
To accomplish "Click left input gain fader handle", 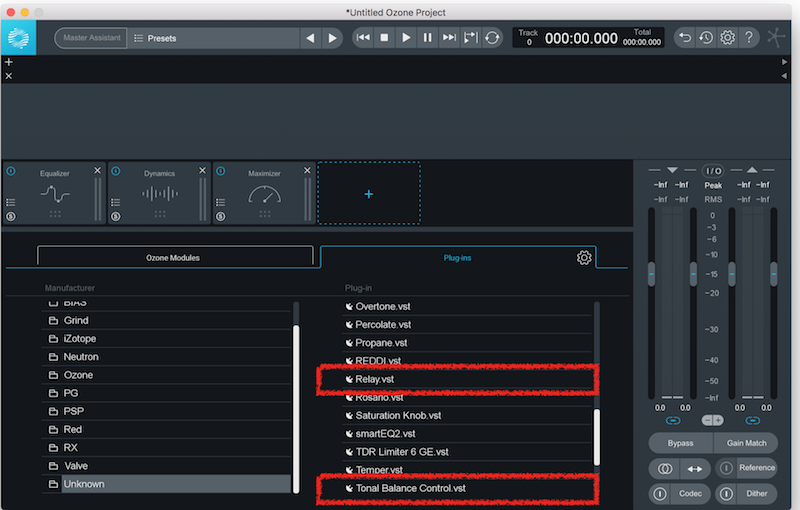I will pyautogui.click(x=651, y=274).
